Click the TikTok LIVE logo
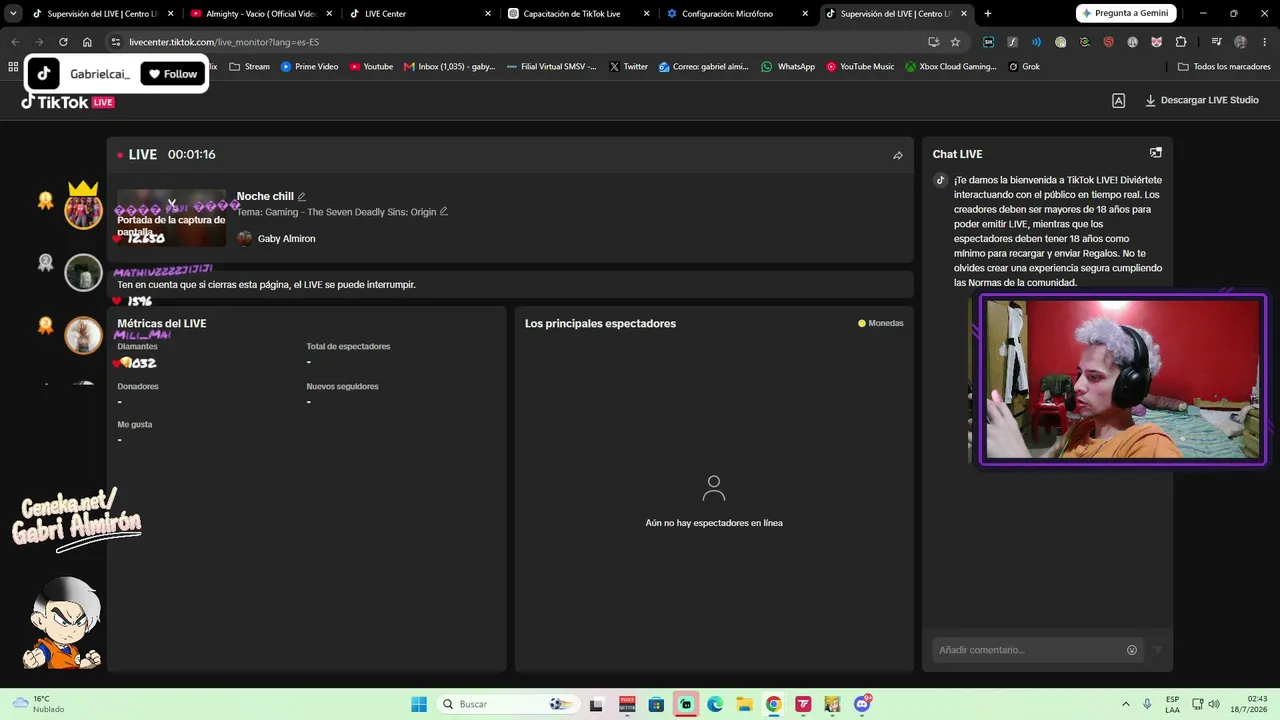Viewport: 1280px width, 720px height. (x=68, y=102)
